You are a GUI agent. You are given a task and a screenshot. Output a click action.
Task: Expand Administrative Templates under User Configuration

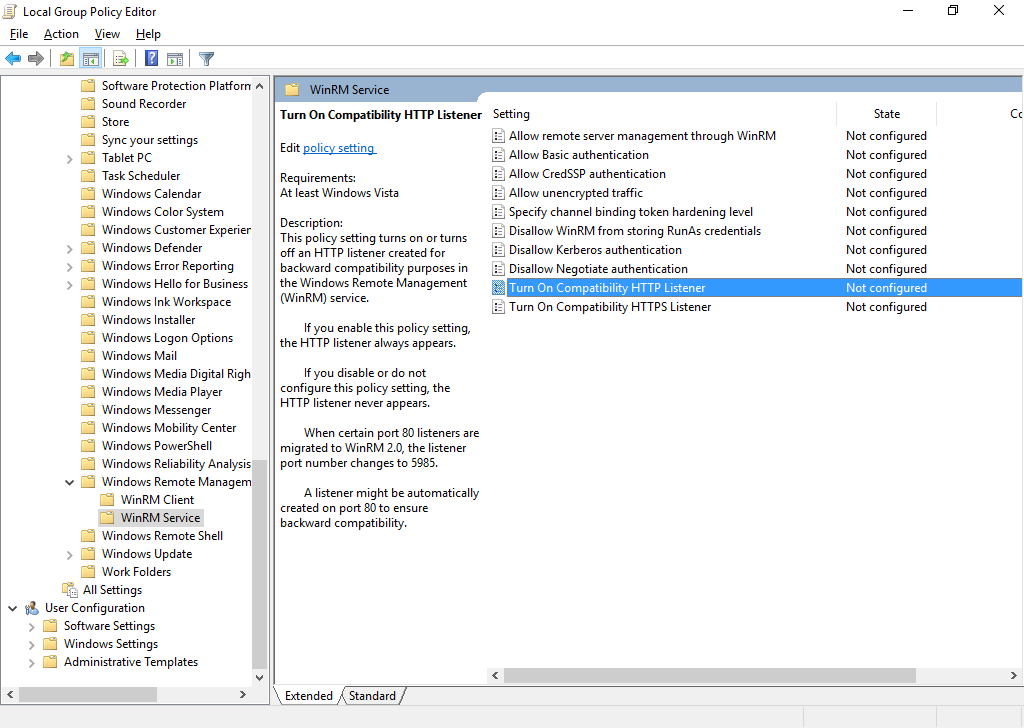(31, 663)
